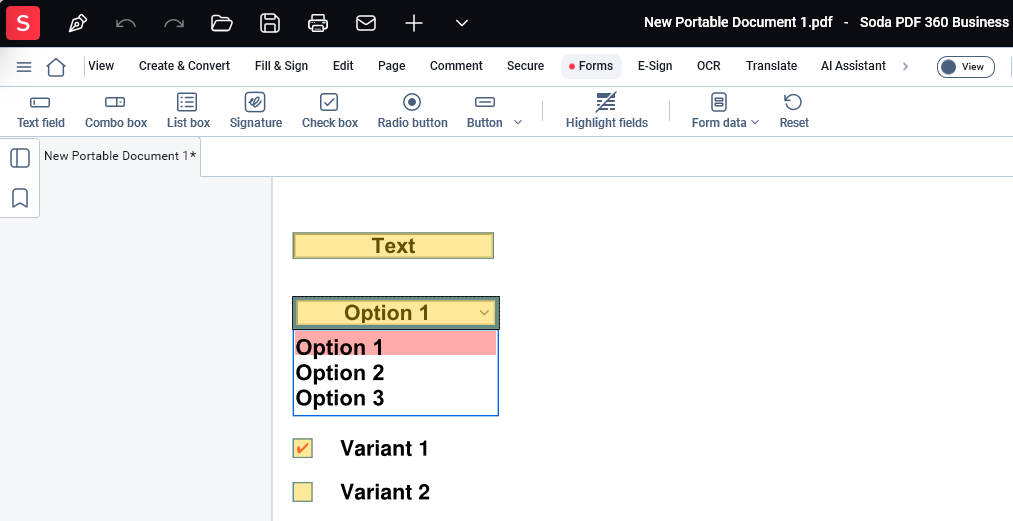
Task: Create new document with plus icon
Action: click(x=413, y=23)
